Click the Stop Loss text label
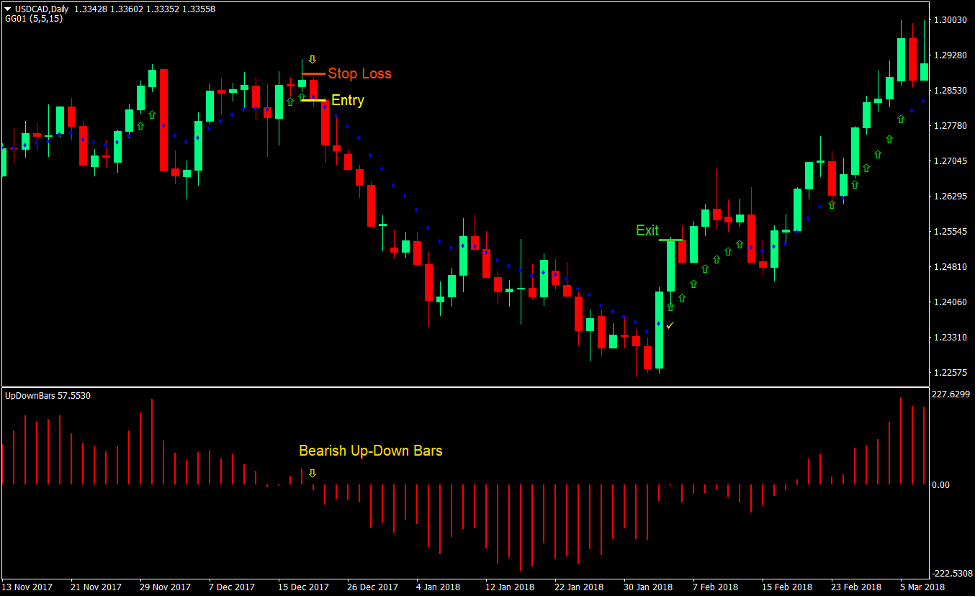977x597 pixels. pyautogui.click(x=360, y=73)
